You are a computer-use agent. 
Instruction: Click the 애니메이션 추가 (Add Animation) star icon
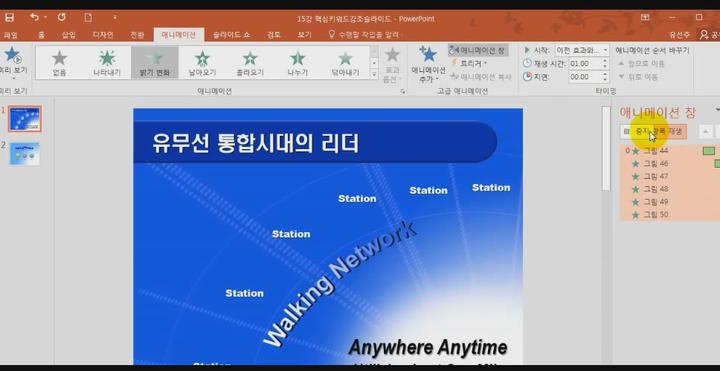tap(428, 55)
